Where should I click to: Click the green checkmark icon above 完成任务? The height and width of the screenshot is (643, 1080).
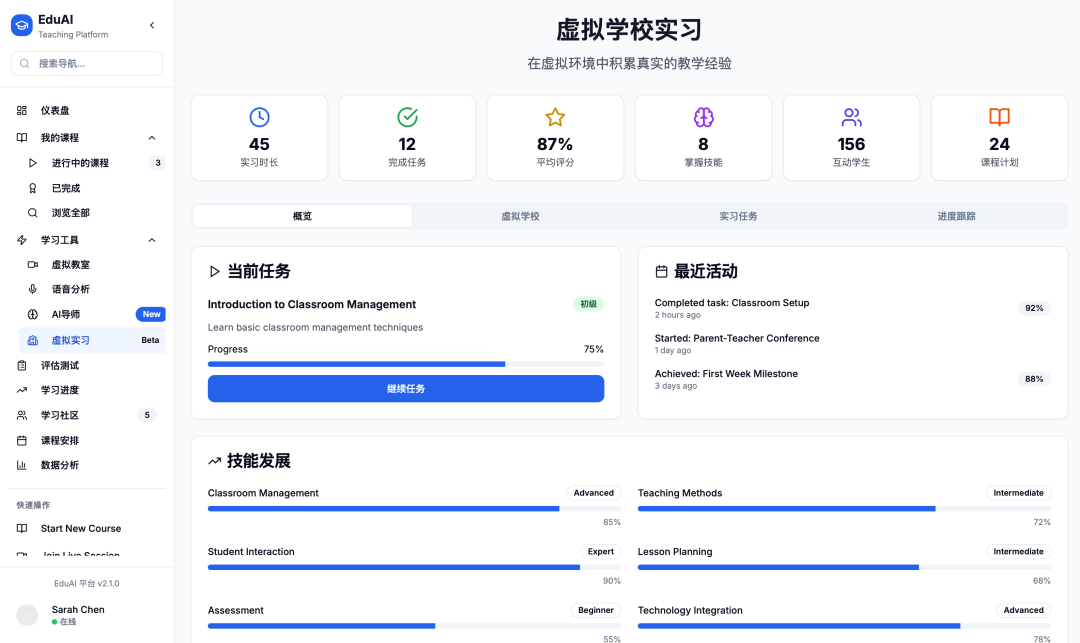407,117
